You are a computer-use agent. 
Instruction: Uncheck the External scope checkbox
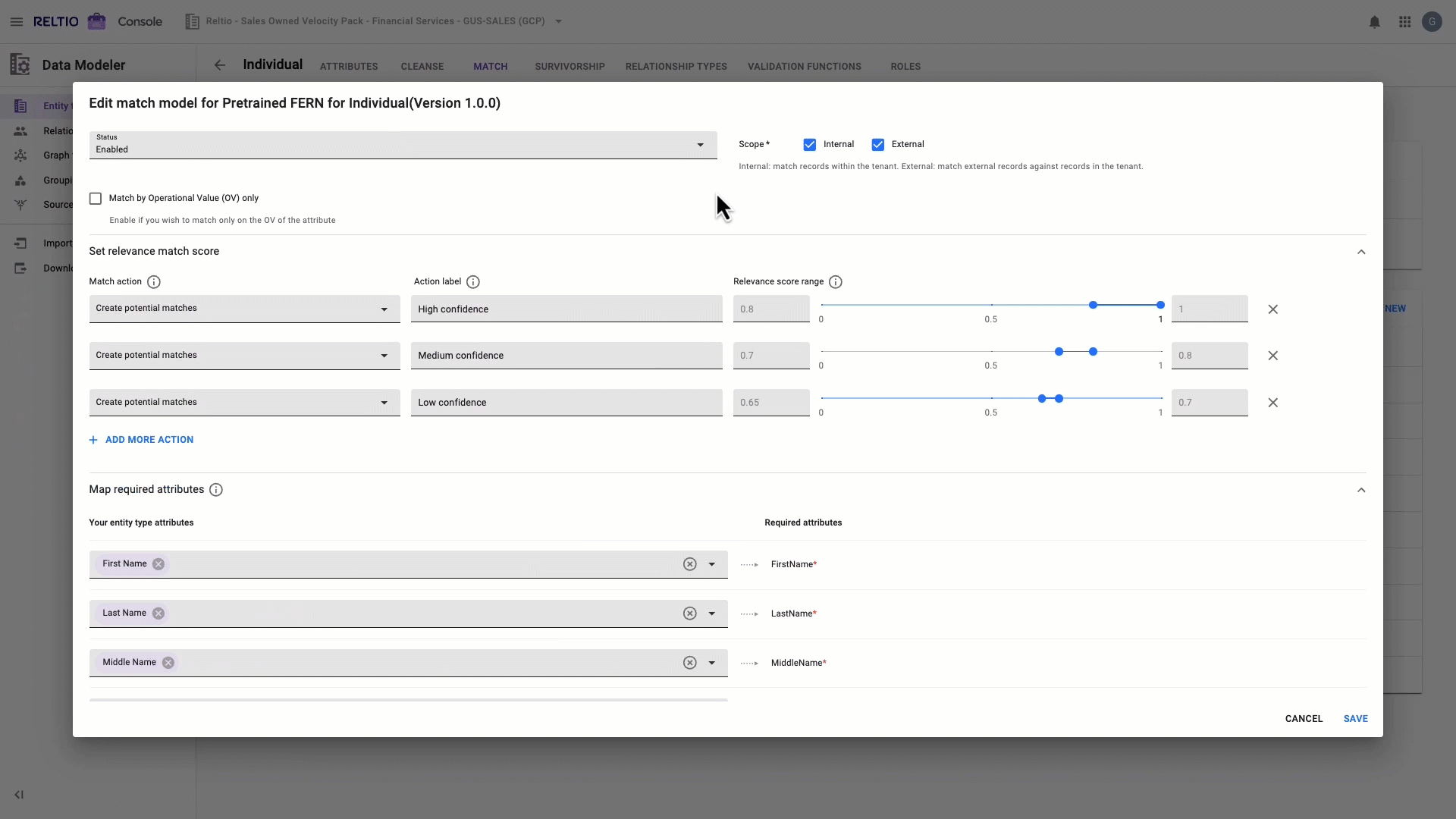[x=878, y=145]
